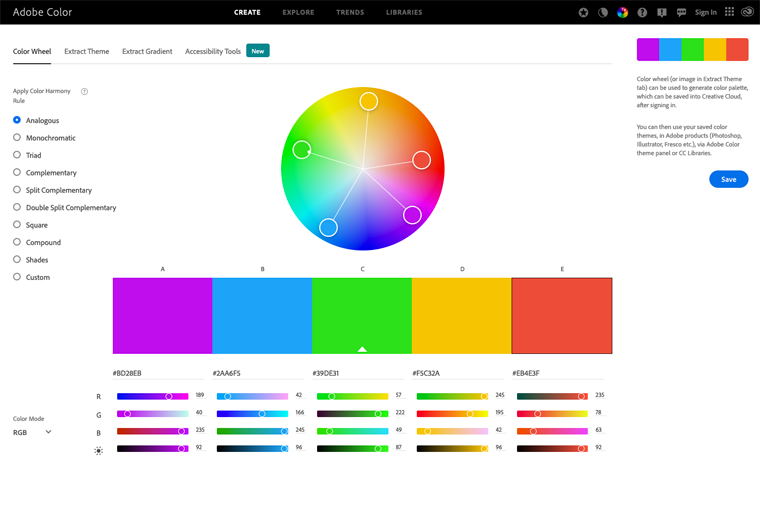Click the star icon in the header
This screenshot has height=520, width=760.
583,13
